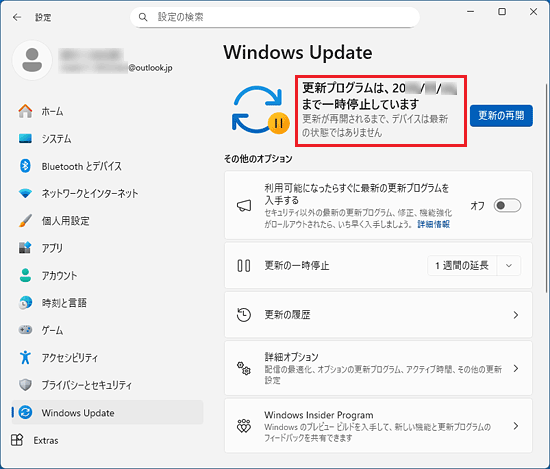Click the 詳細情報 link
The height and width of the screenshot is (469, 550).
pos(433,224)
